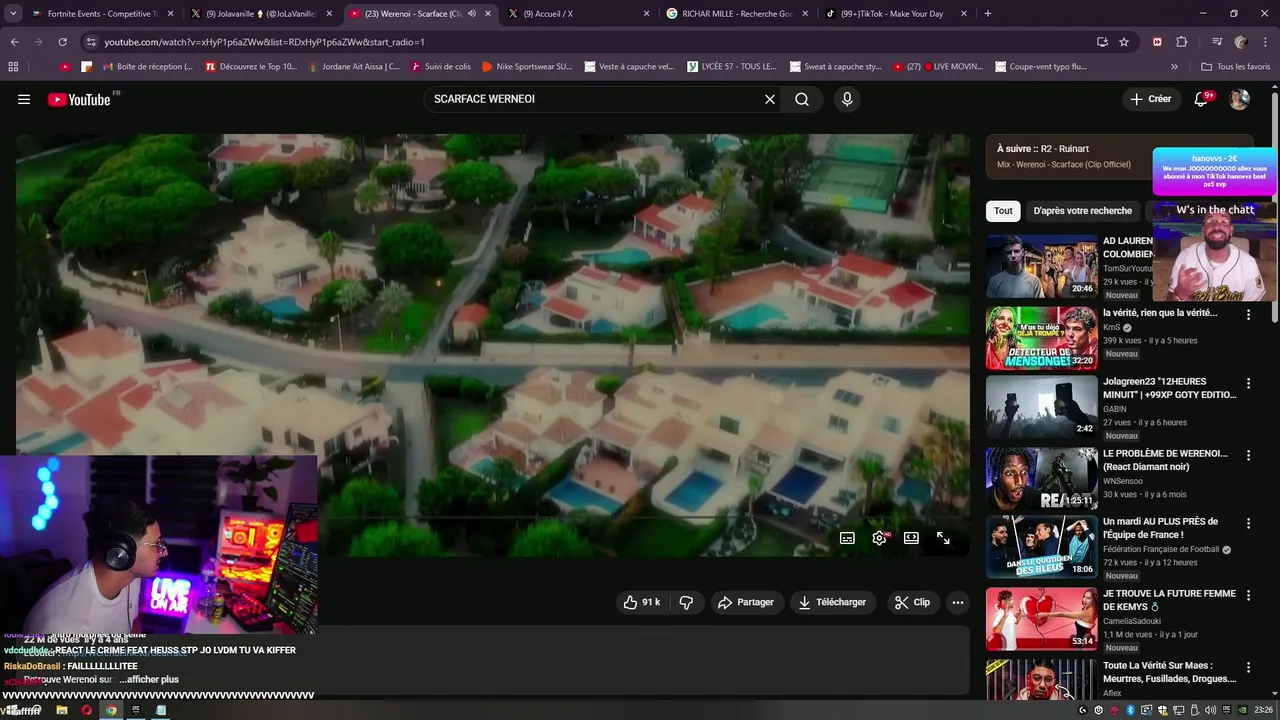Like the video with 91 k
The height and width of the screenshot is (720, 1280).
point(641,602)
